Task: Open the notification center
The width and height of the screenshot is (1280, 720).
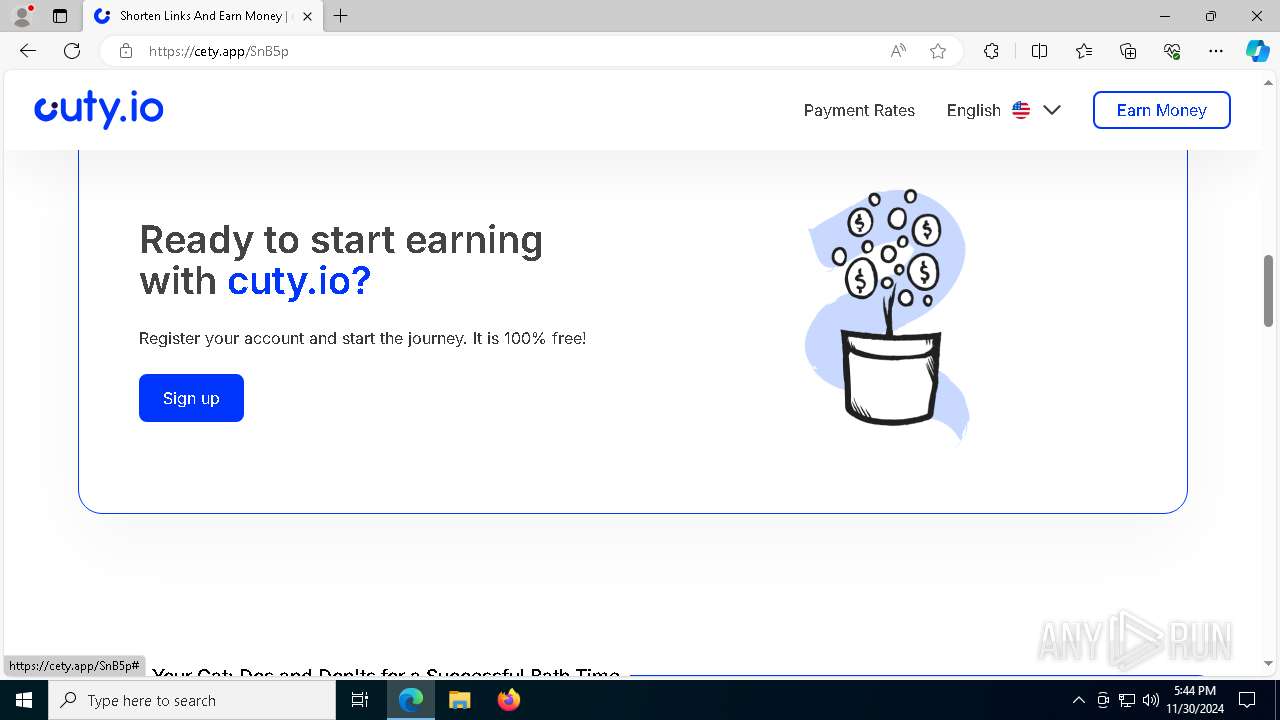Action: (1247, 700)
